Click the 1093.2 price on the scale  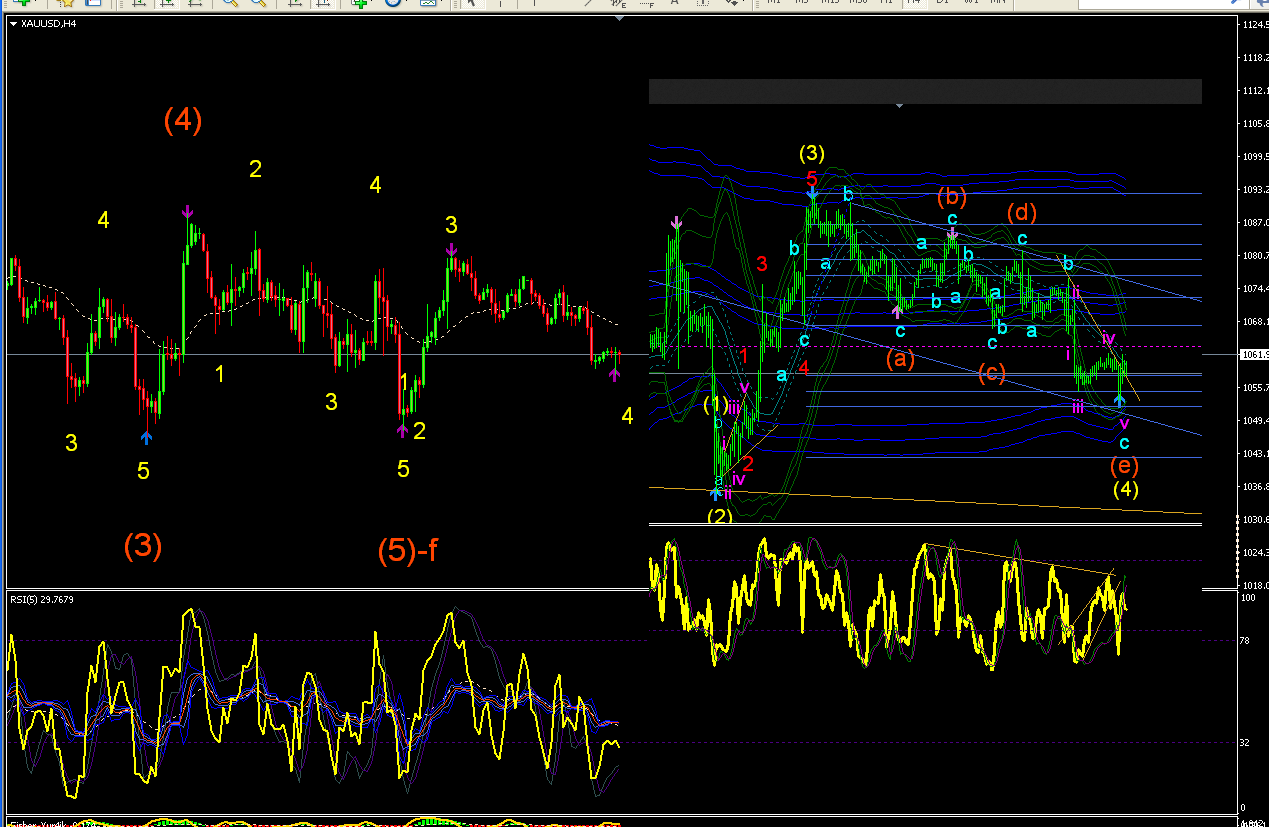click(1254, 190)
